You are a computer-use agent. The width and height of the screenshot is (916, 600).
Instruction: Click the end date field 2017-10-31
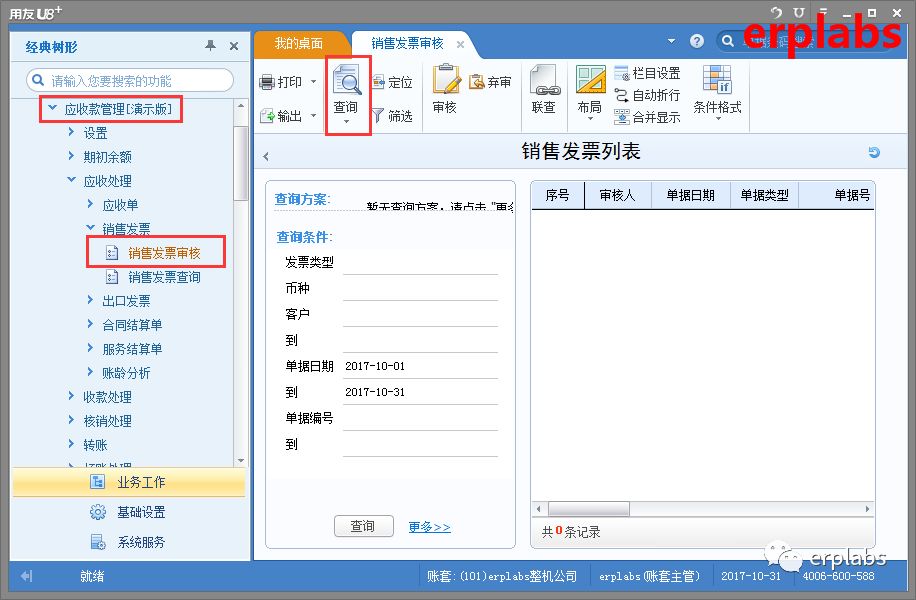420,392
